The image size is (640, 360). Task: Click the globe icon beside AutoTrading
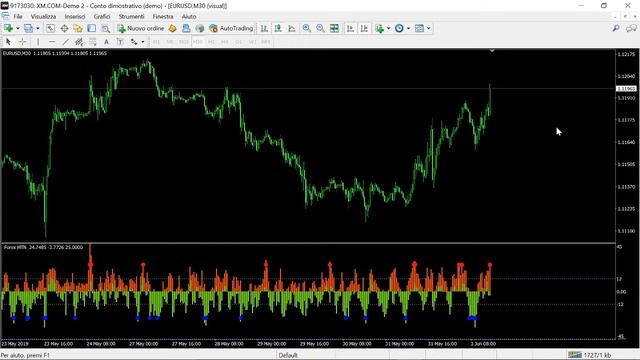pos(200,28)
